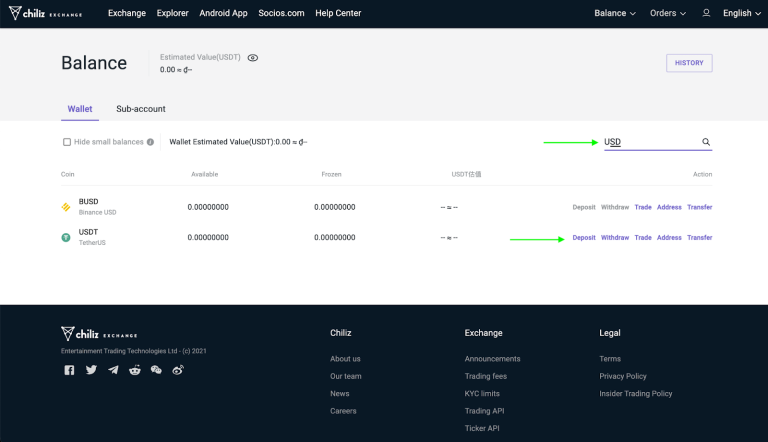Expand the Orders dropdown in header

[668, 13]
